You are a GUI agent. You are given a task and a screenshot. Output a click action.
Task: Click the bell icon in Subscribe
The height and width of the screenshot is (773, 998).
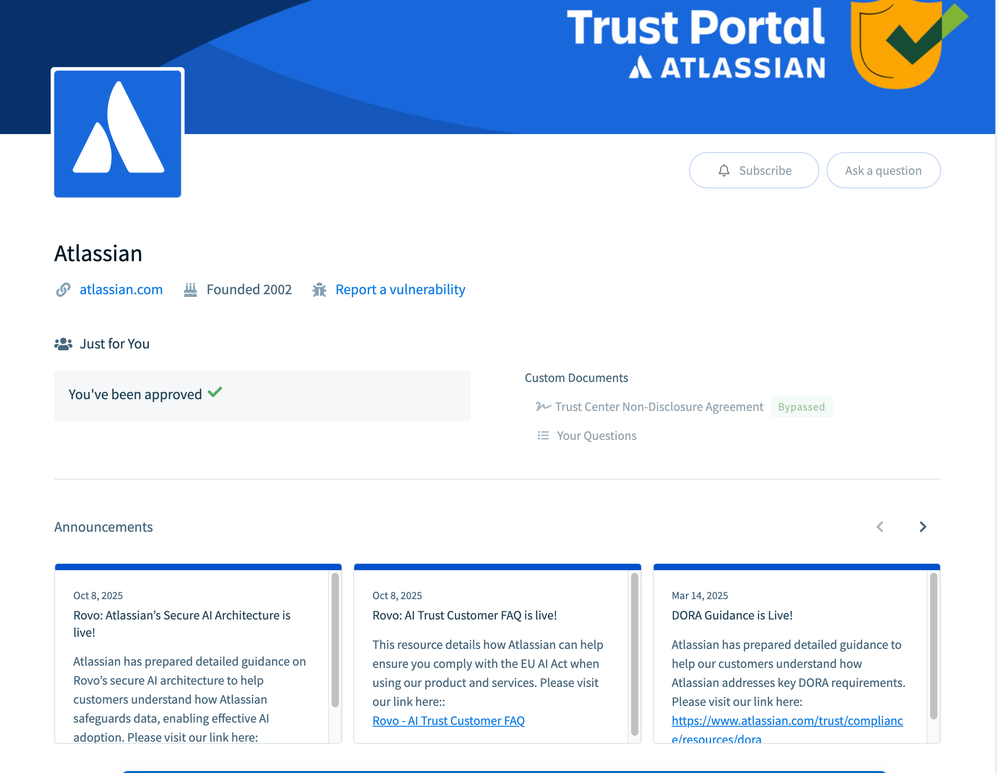pos(724,170)
